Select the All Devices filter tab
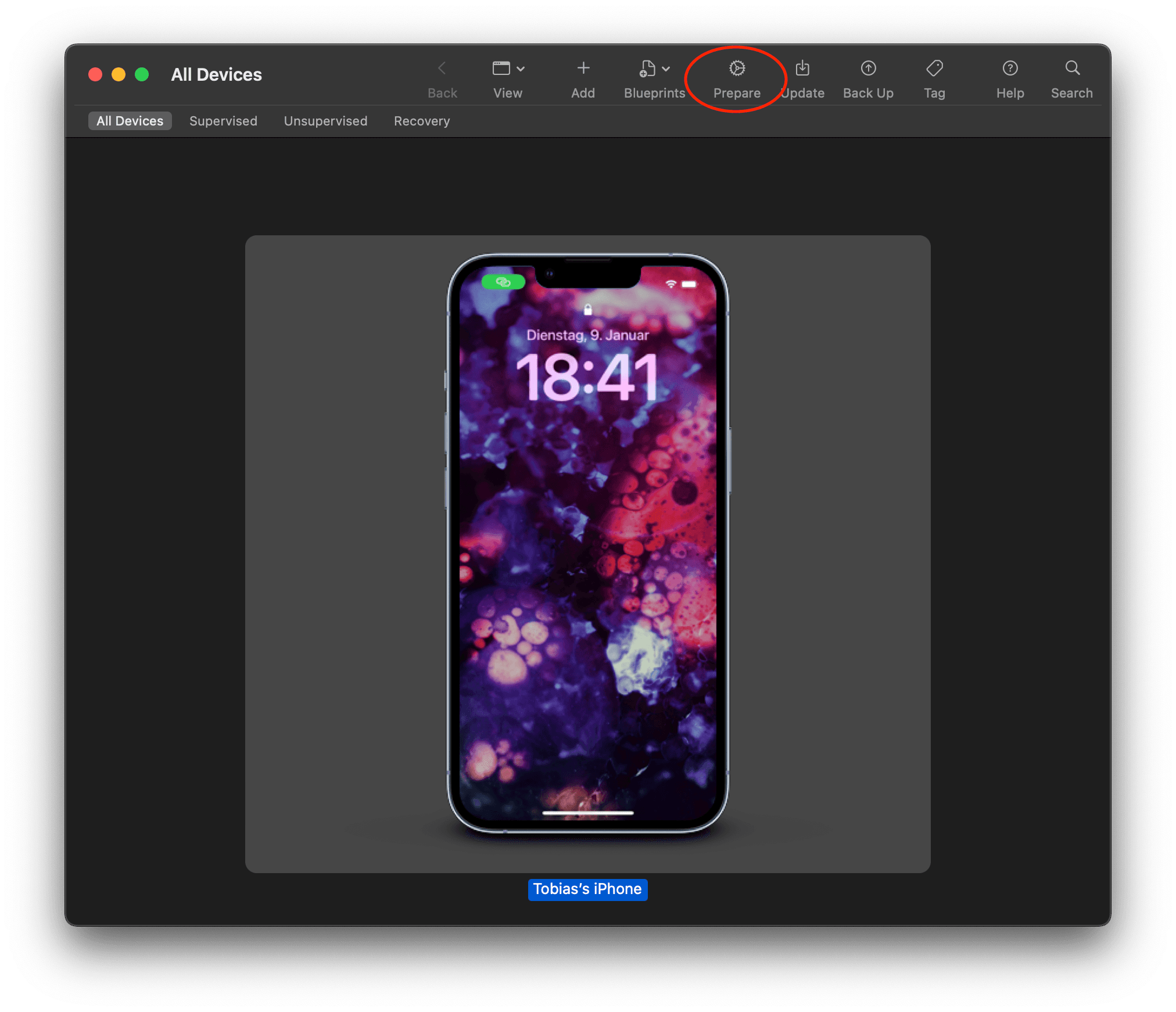The width and height of the screenshot is (1176, 1012). tap(130, 121)
